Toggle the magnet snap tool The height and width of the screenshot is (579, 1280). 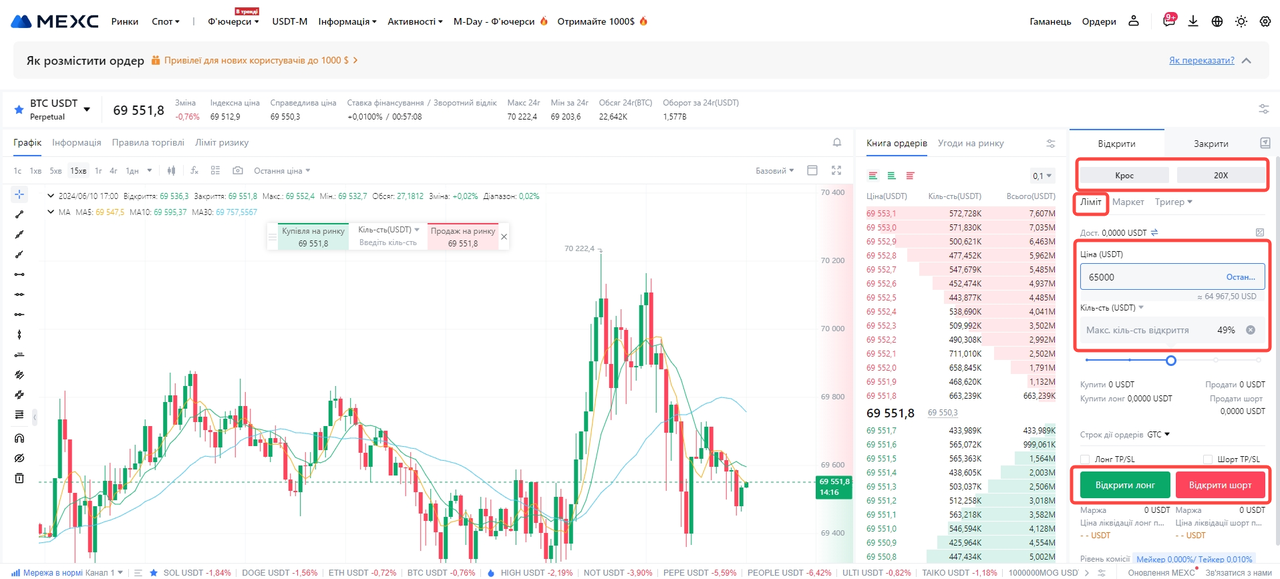click(x=19, y=438)
